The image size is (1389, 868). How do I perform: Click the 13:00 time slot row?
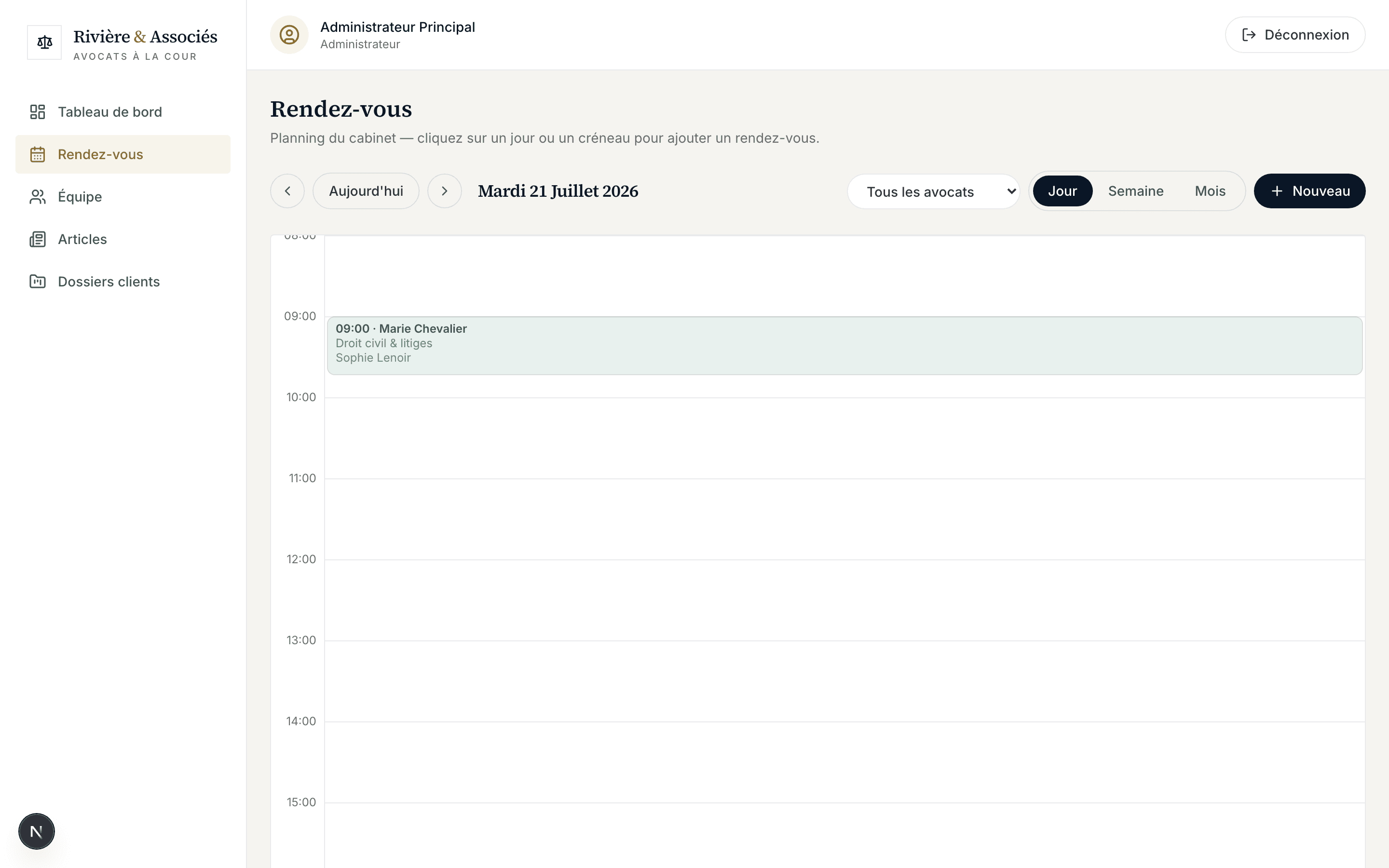pyautogui.click(x=845, y=681)
